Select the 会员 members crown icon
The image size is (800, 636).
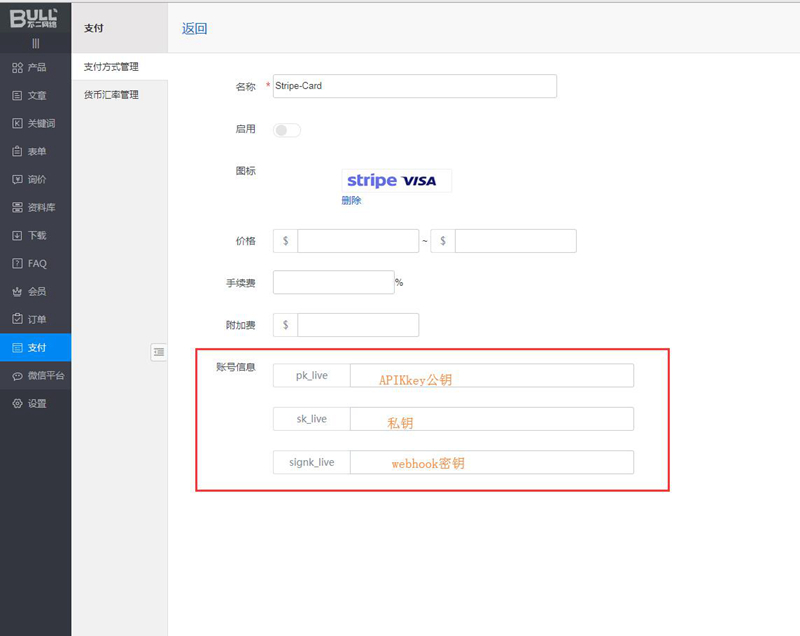click(x=17, y=292)
